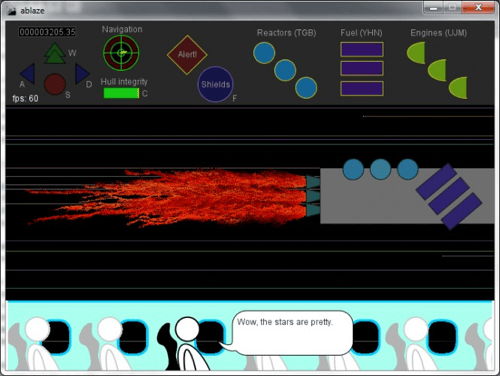Image resolution: width=500 pixels, height=376 pixels.
Task: Click the bottom teal engine nozzle on ship
Action: (313, 210)
